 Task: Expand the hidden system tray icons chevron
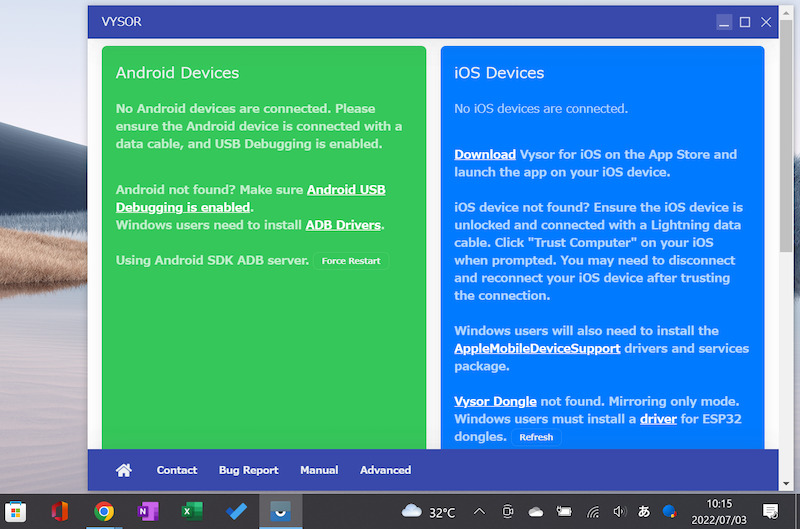(479, 512)
